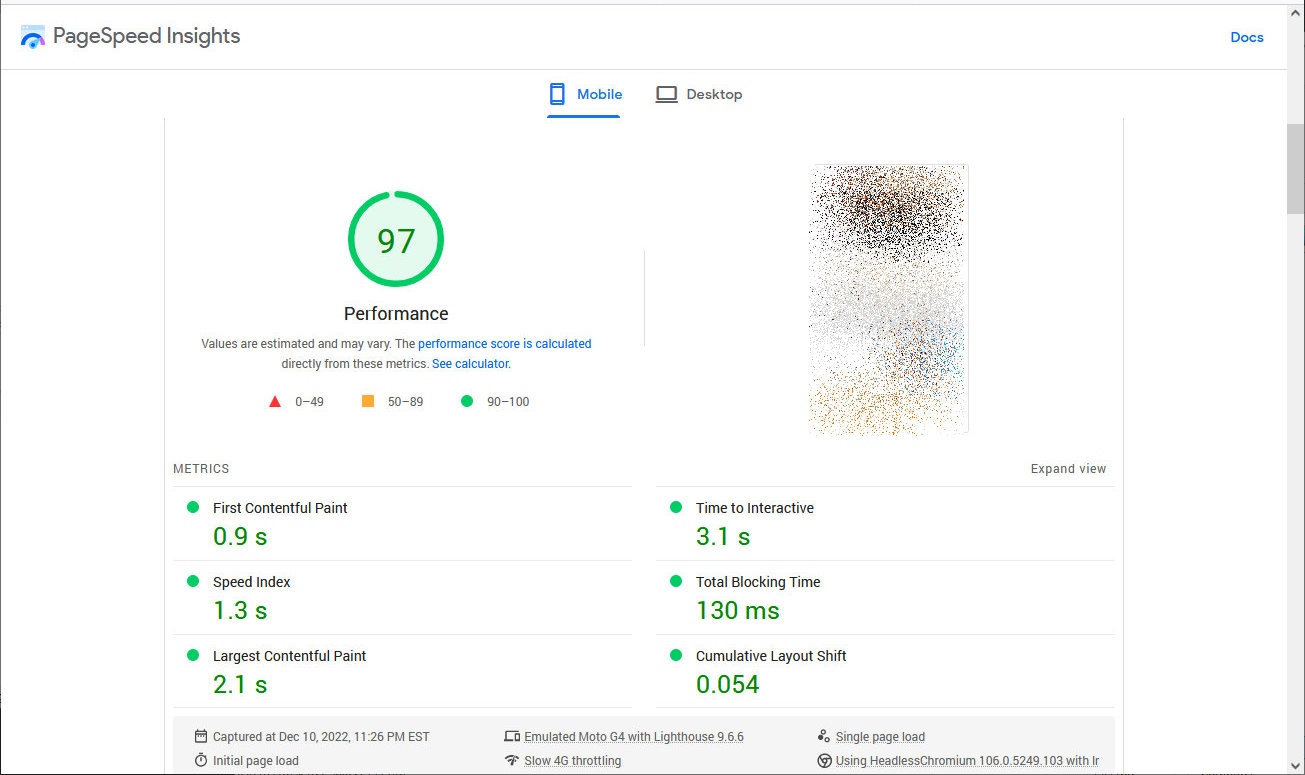
Task: Click the icon beside Single page load
Action: tap(824, 736)
